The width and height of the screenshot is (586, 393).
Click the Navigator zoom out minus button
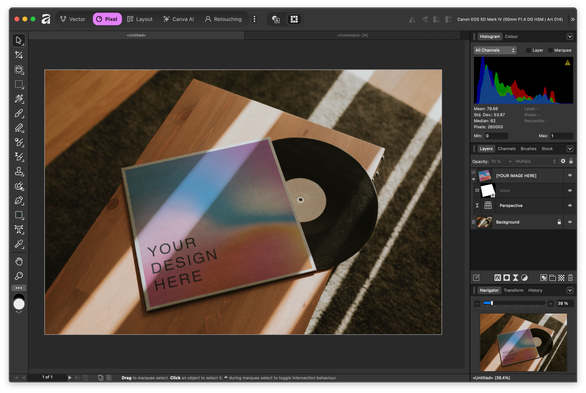477,303
